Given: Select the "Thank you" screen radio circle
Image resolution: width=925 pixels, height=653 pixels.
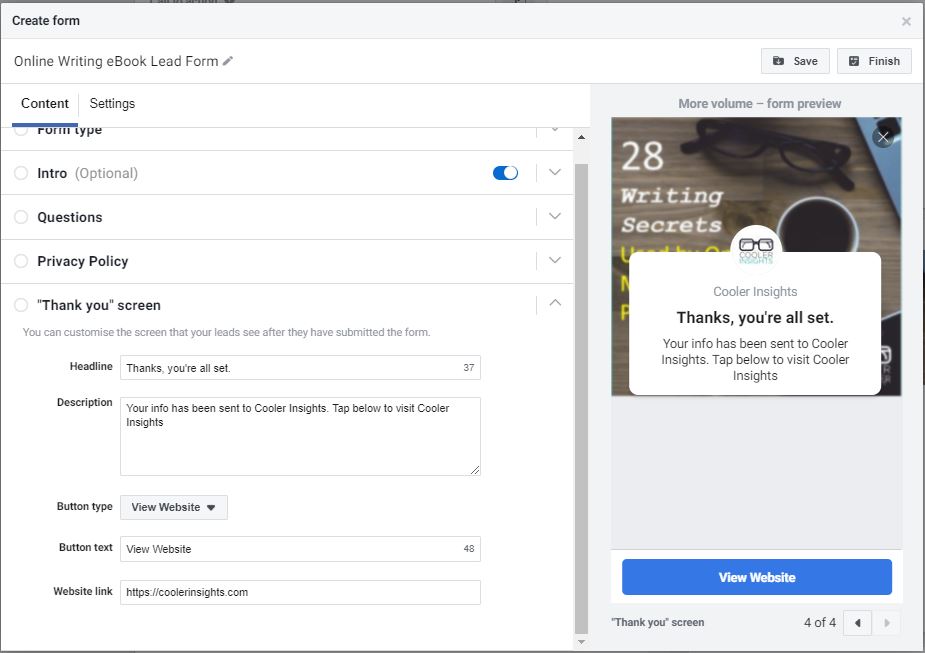Looking at the screenshot, I should click(x=21, y=305).
